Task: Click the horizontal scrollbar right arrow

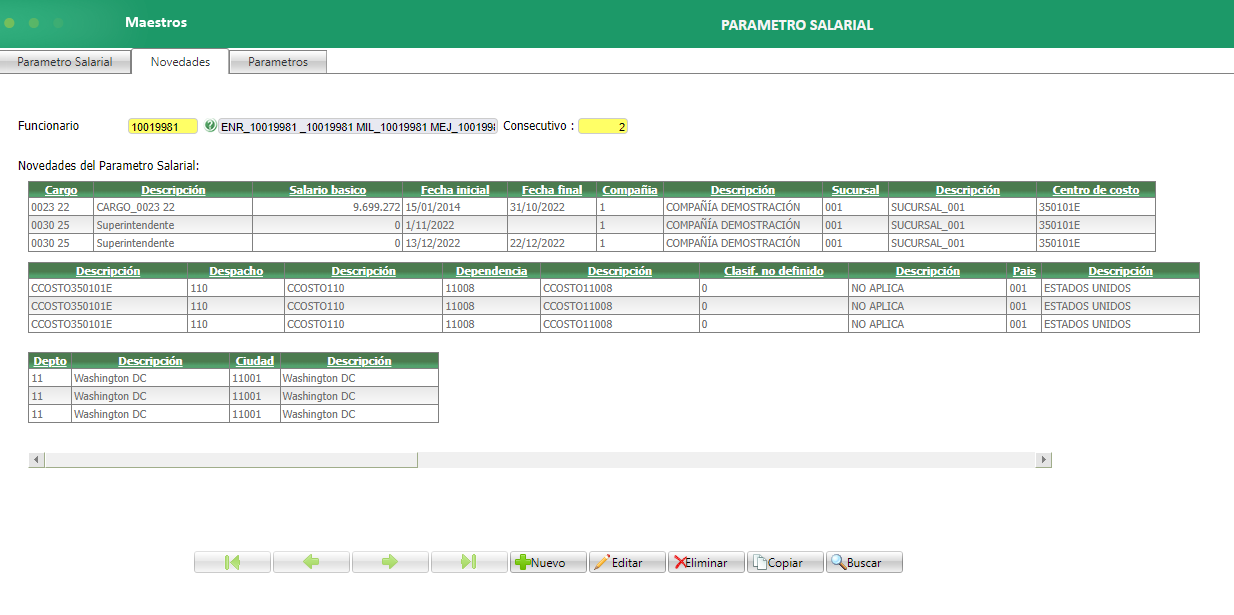Action: tap(1044, 460)
